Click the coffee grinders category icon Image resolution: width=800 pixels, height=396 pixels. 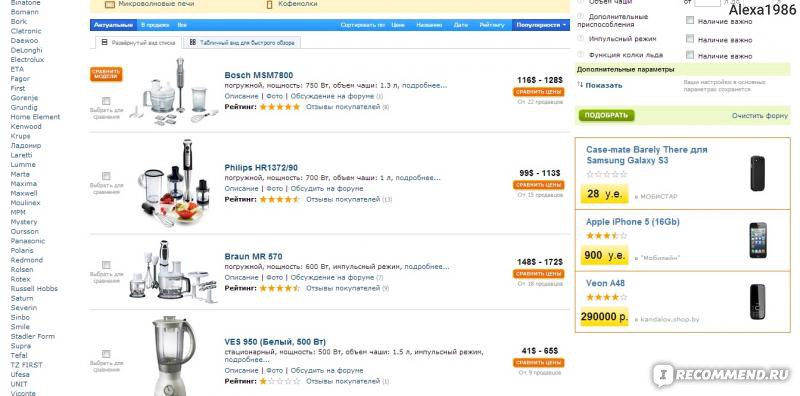pyautogui.click(x=270, y=5)
